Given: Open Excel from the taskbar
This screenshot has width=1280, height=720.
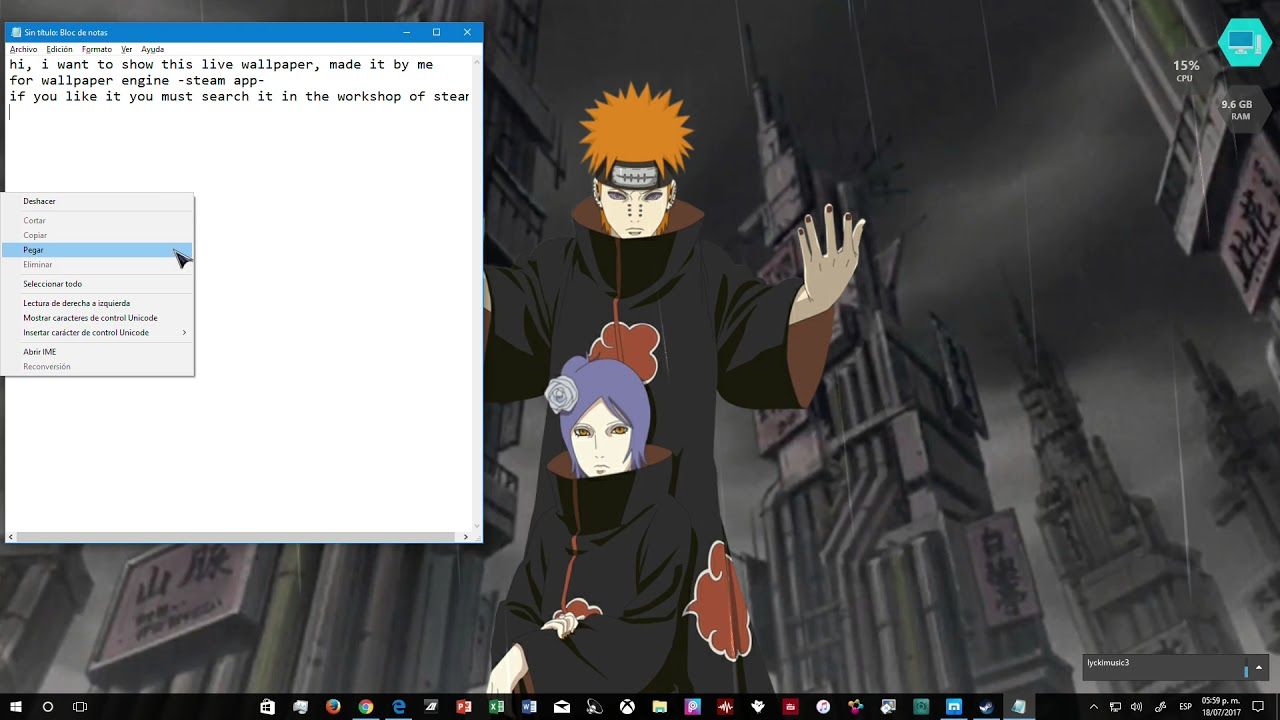Looking at the screenshot, I should tap(496, 706).
